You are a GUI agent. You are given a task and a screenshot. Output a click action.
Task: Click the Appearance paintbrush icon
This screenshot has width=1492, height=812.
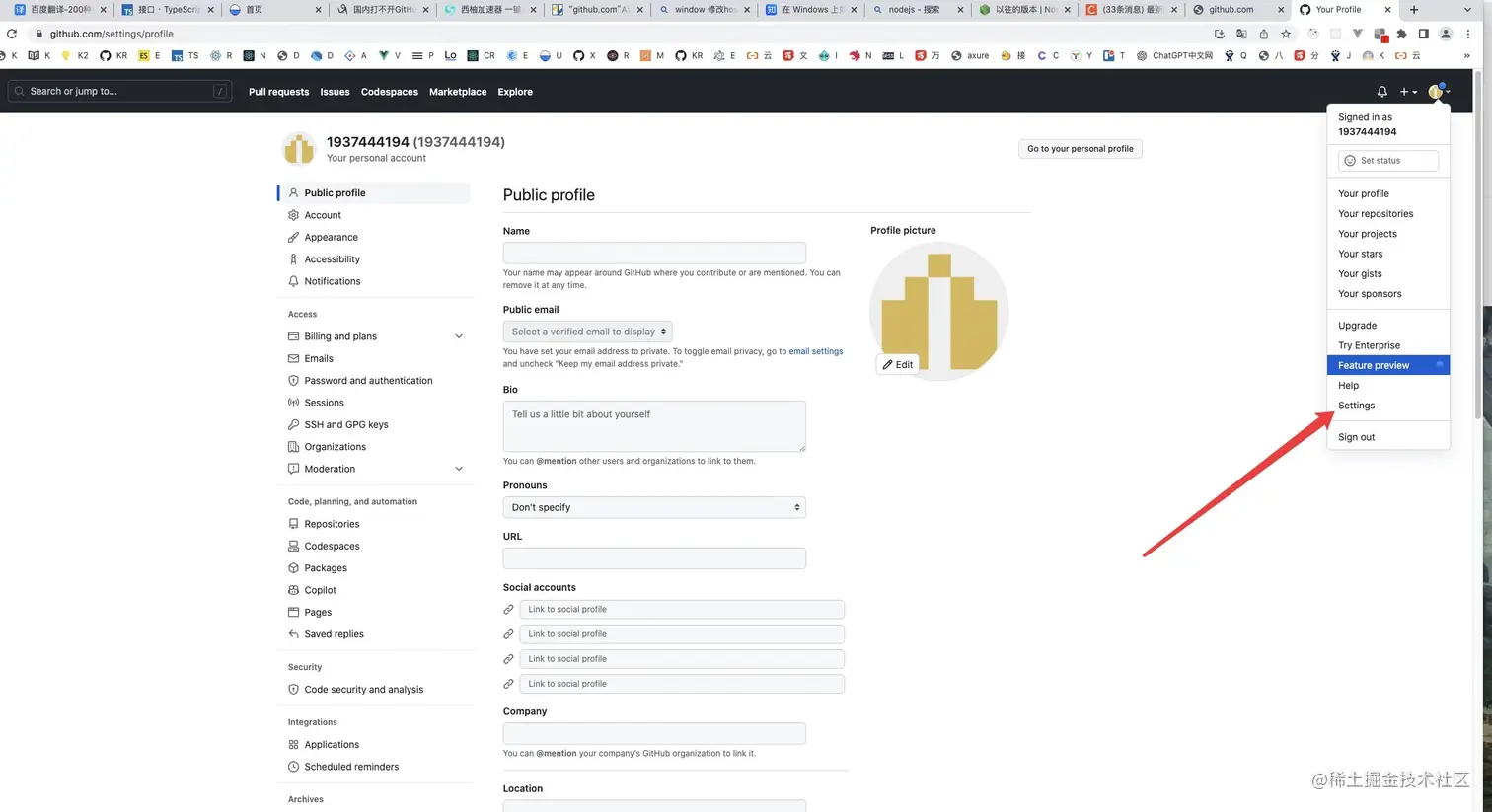click(x=293, y=238)
